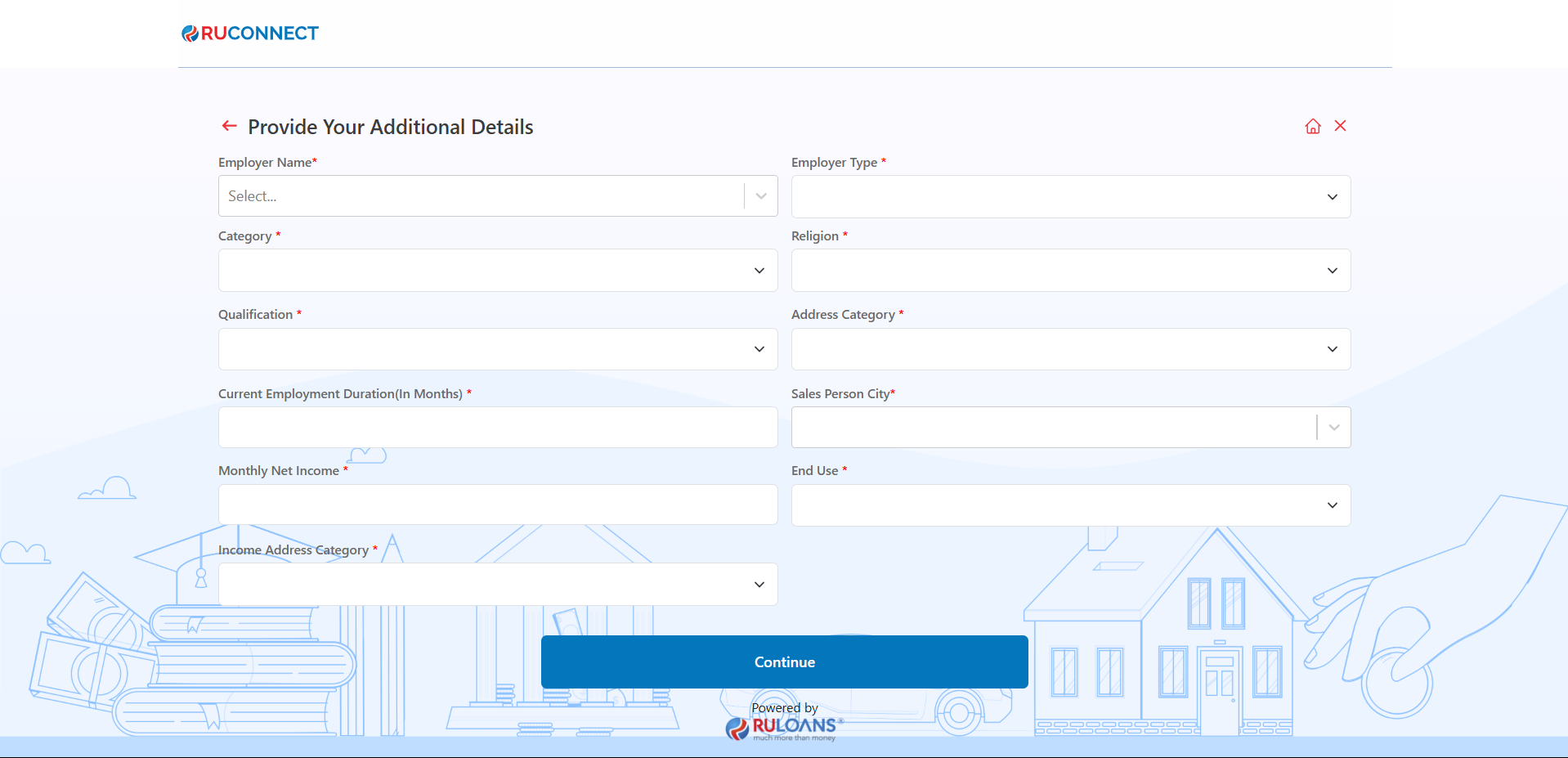Click the Employer Name chevron arrow
The image size is (1568, 758).
[x=761, y=196]
